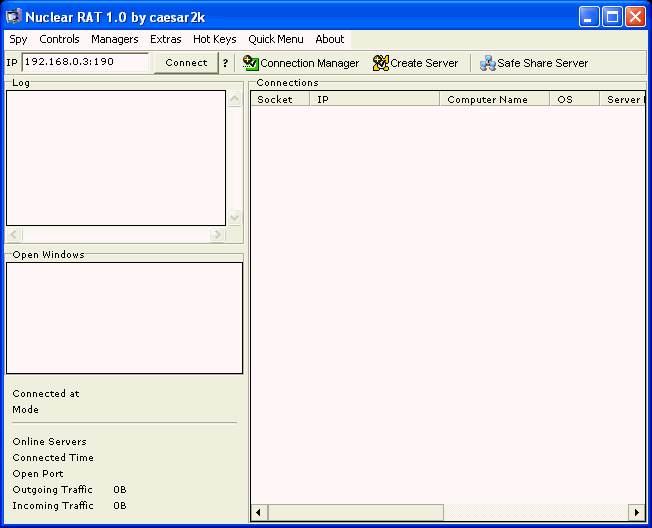Click the Create Server toolbar icon
Viewport: 652px width, 528px height.
380,63
